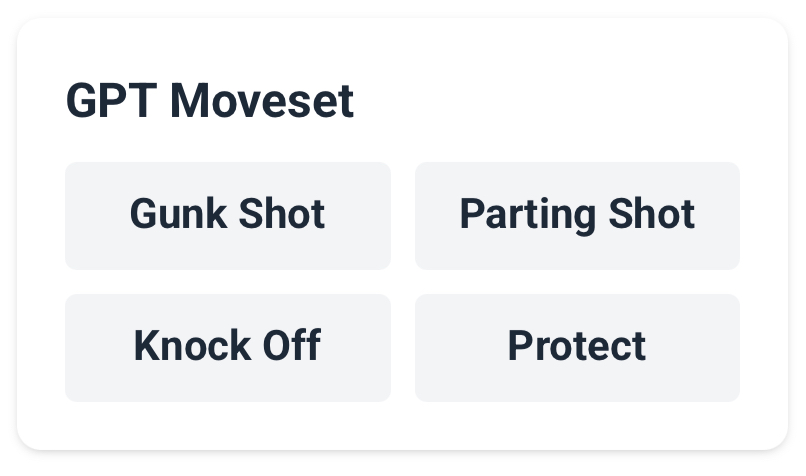Viewport: 806px width, 476px height.
Task: Click the GPT Moveset heading
Action: click(x=210, y=101)
